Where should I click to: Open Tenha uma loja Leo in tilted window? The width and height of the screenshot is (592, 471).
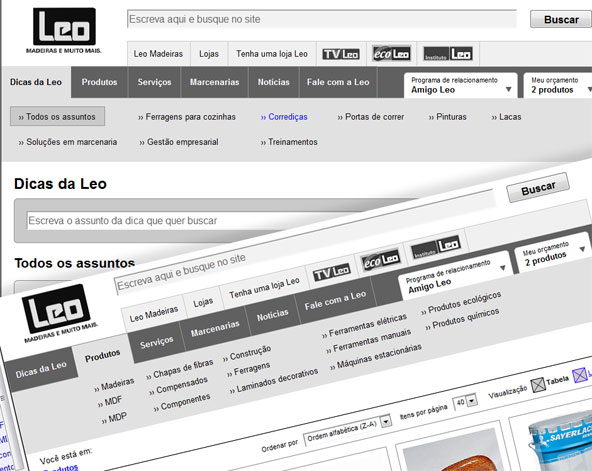[x=264, y=288]
